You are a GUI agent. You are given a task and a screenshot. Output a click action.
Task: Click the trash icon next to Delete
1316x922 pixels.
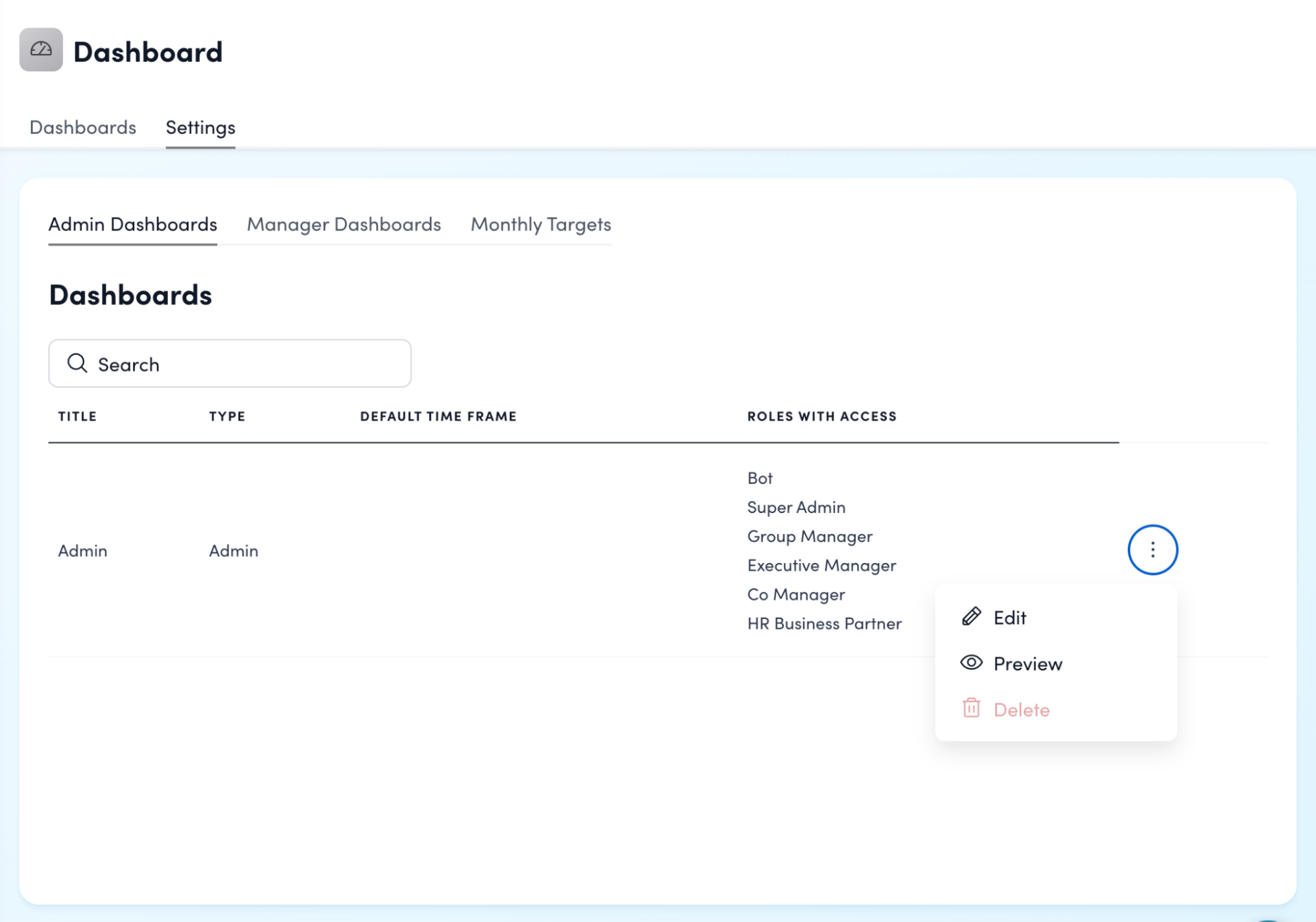click(x=971, y=709)
